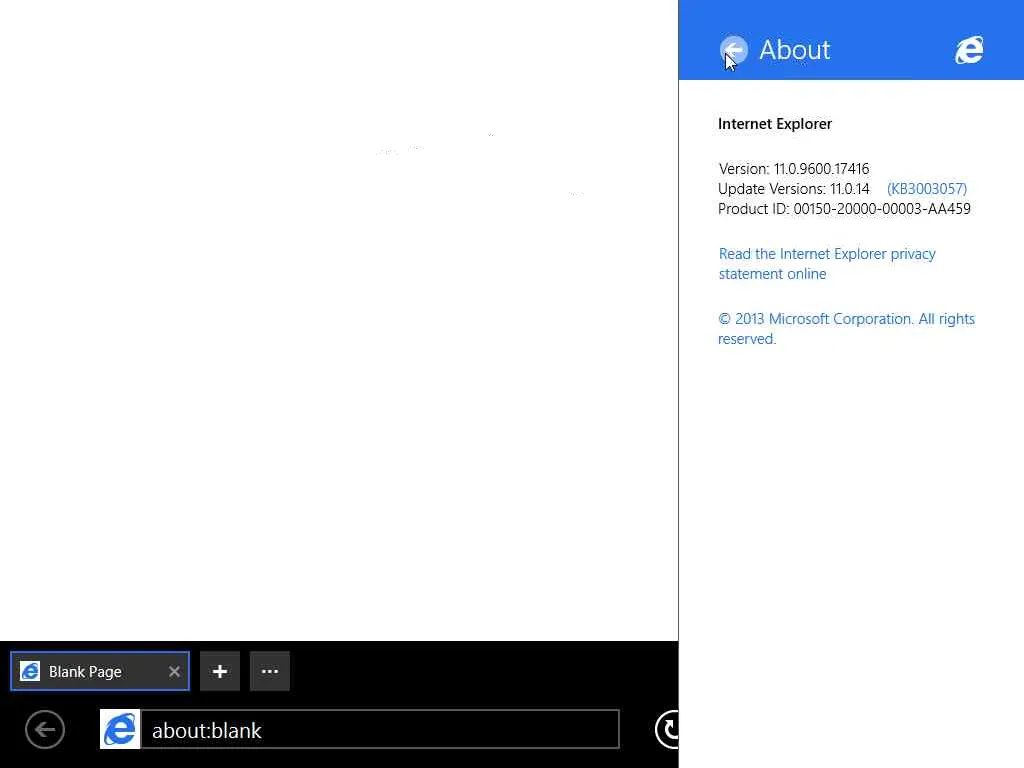
Task: Click the browser back arrow button
Action: coord(45,729)
